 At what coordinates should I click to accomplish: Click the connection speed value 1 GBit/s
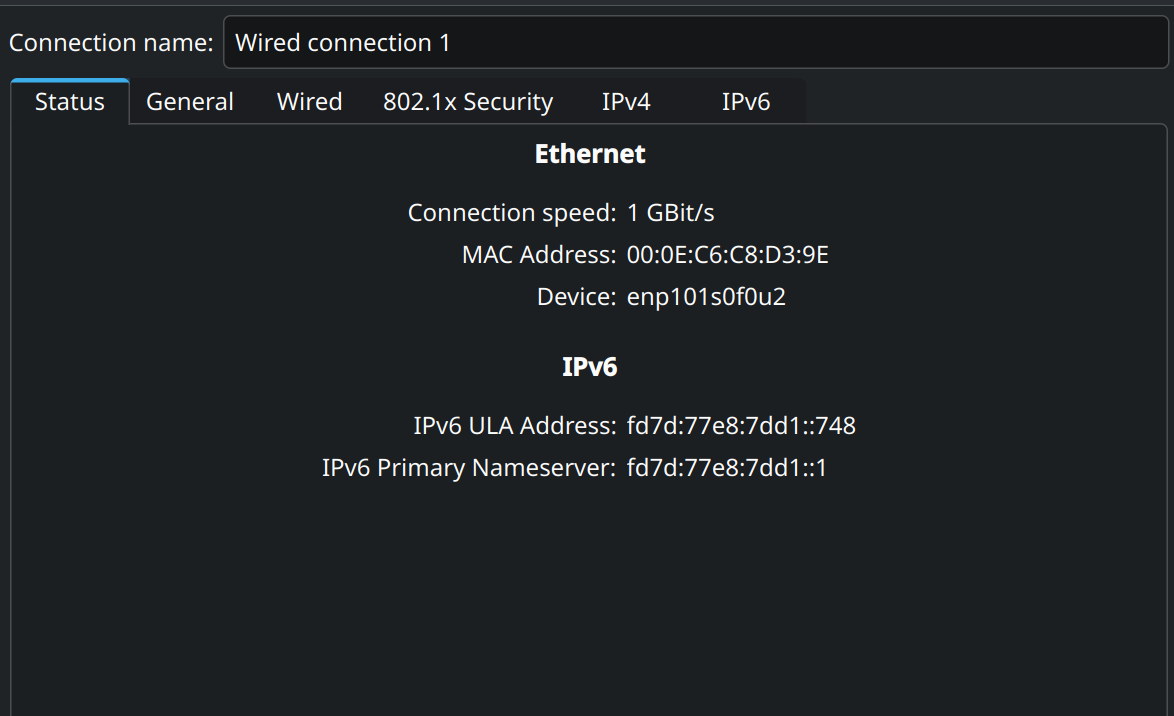670,213
